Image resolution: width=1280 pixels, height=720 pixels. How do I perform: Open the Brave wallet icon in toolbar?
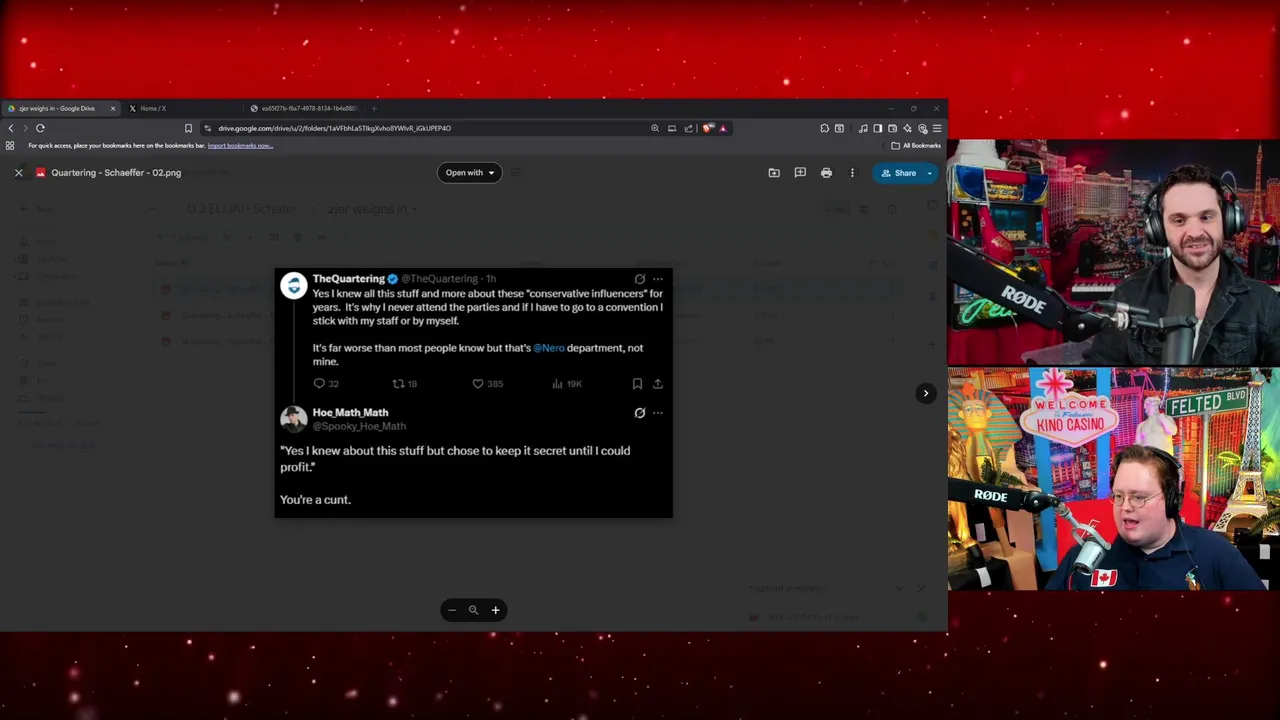[x=892, y=128]
